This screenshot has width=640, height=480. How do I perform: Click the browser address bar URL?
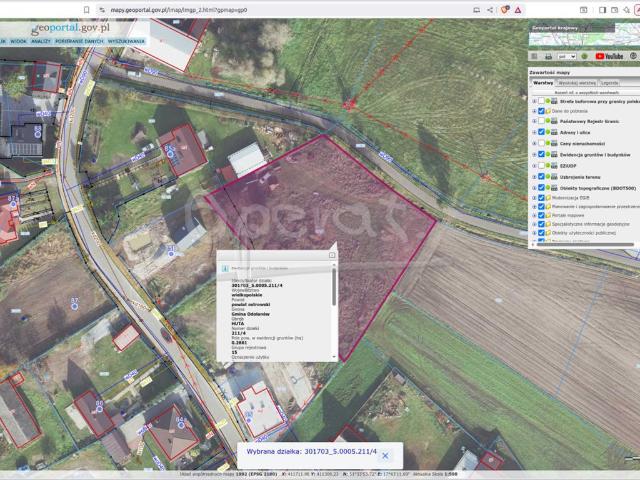[179, 10]
